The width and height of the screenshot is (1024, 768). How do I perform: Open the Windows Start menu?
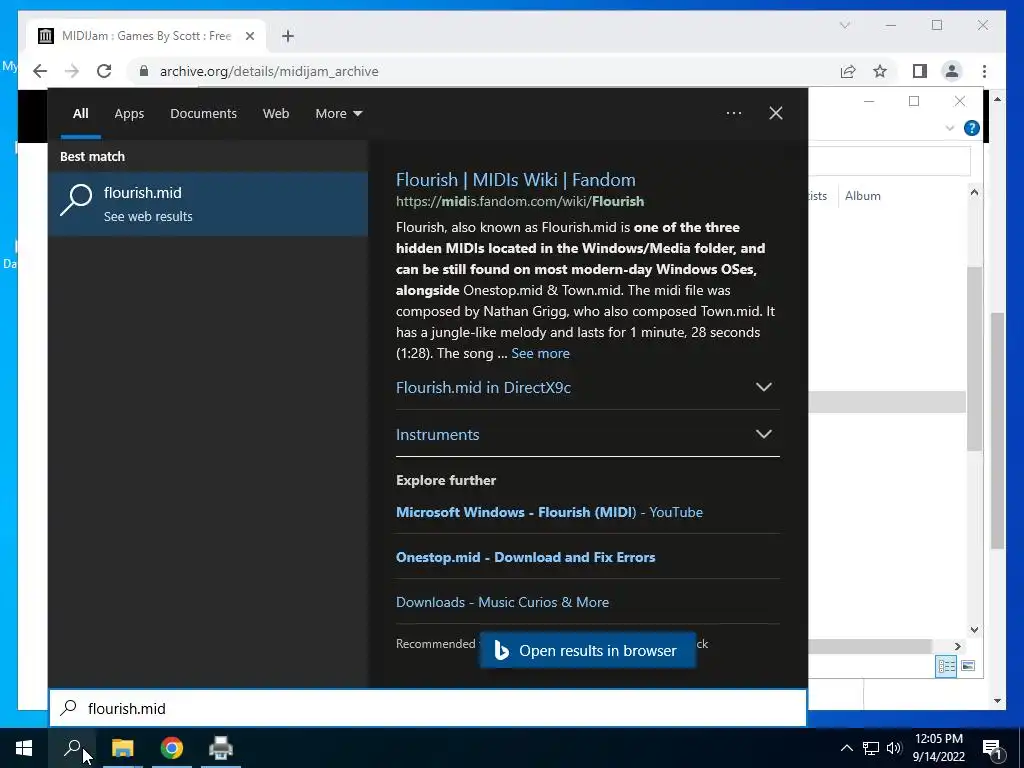(24, 748)
